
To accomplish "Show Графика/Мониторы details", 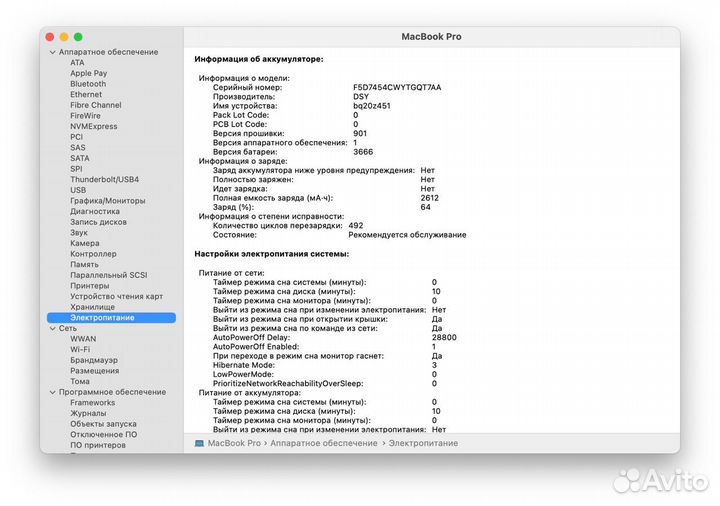I will [x=107, y=201].
